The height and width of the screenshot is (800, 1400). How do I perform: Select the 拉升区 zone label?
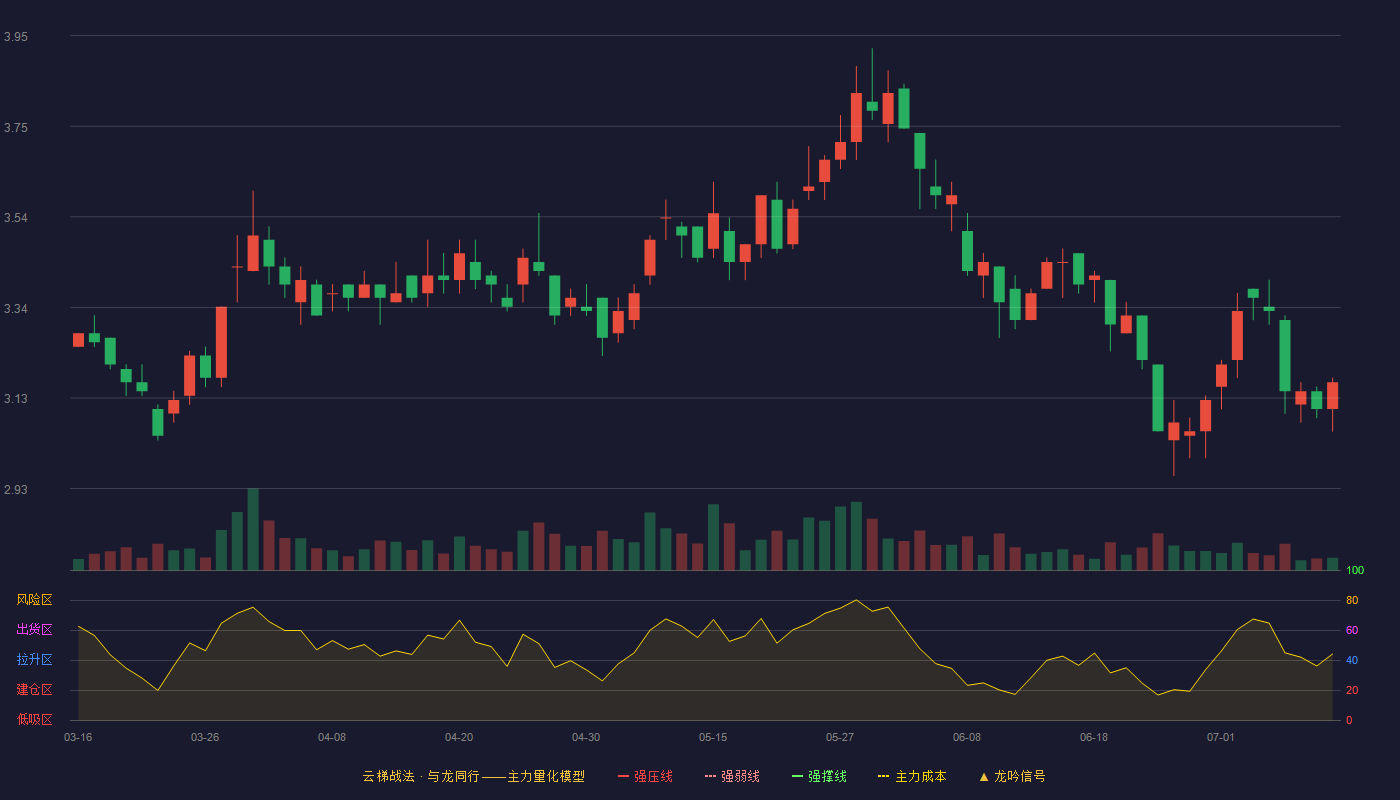pyautogui.click(x=34, y=660)
